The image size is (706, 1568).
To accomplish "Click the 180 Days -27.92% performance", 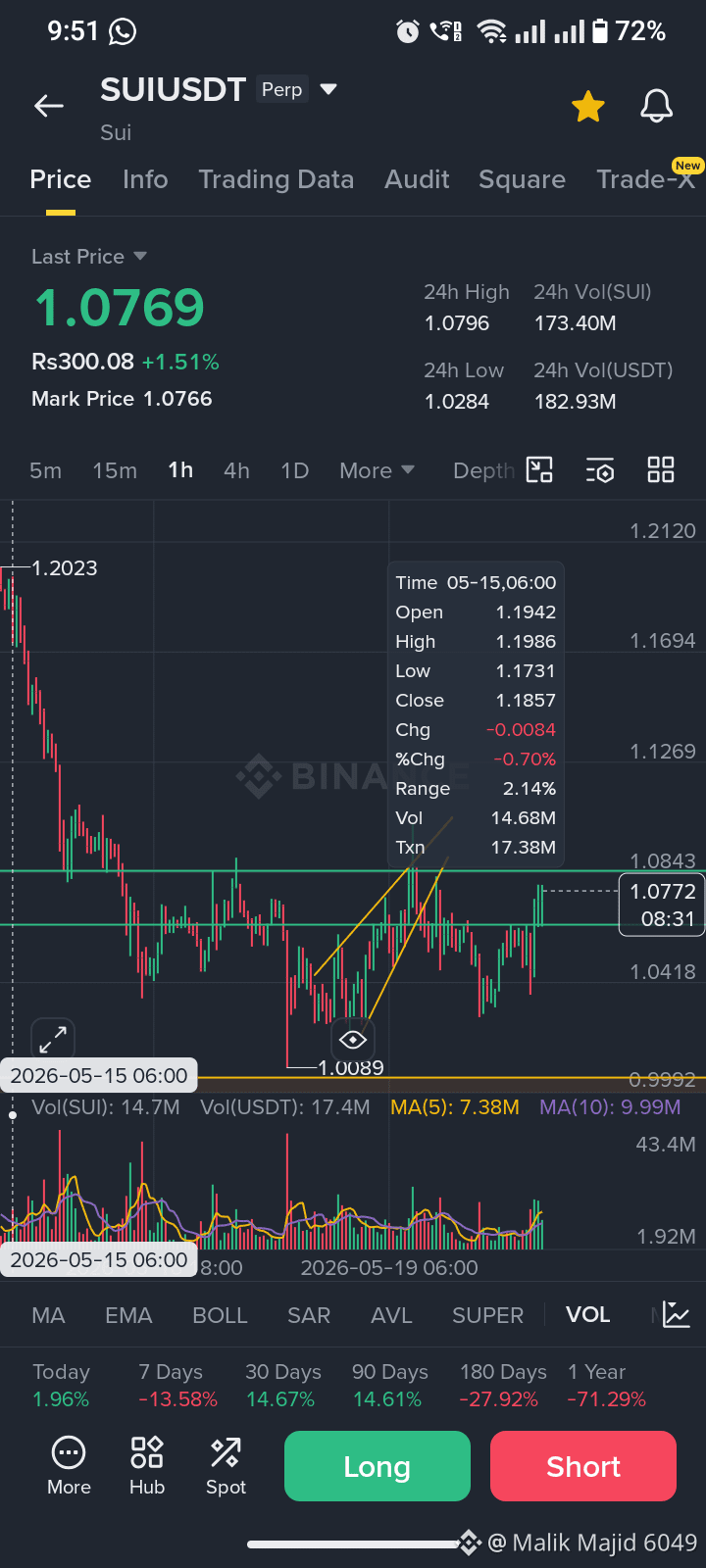I will point(503,1386).
